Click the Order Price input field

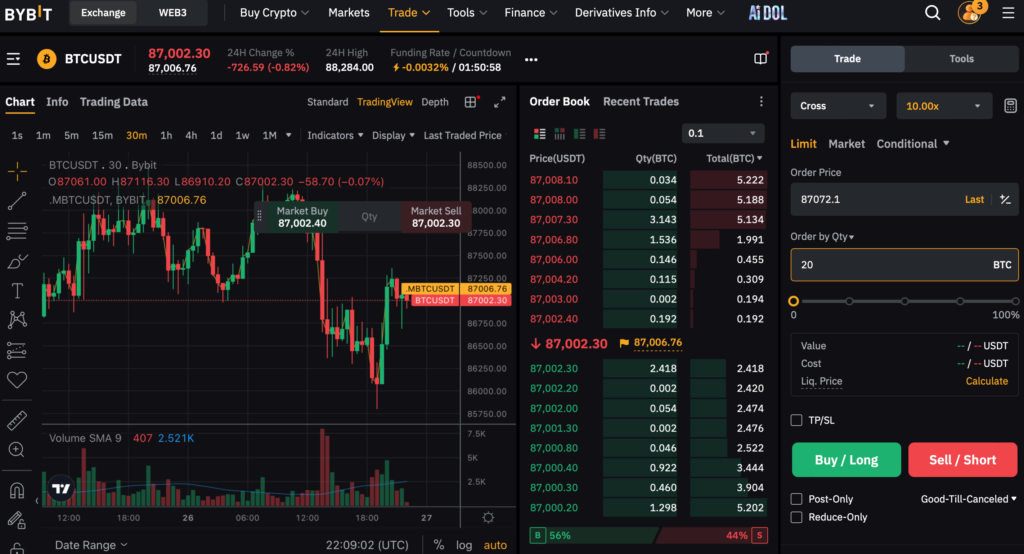coord(904,199)
